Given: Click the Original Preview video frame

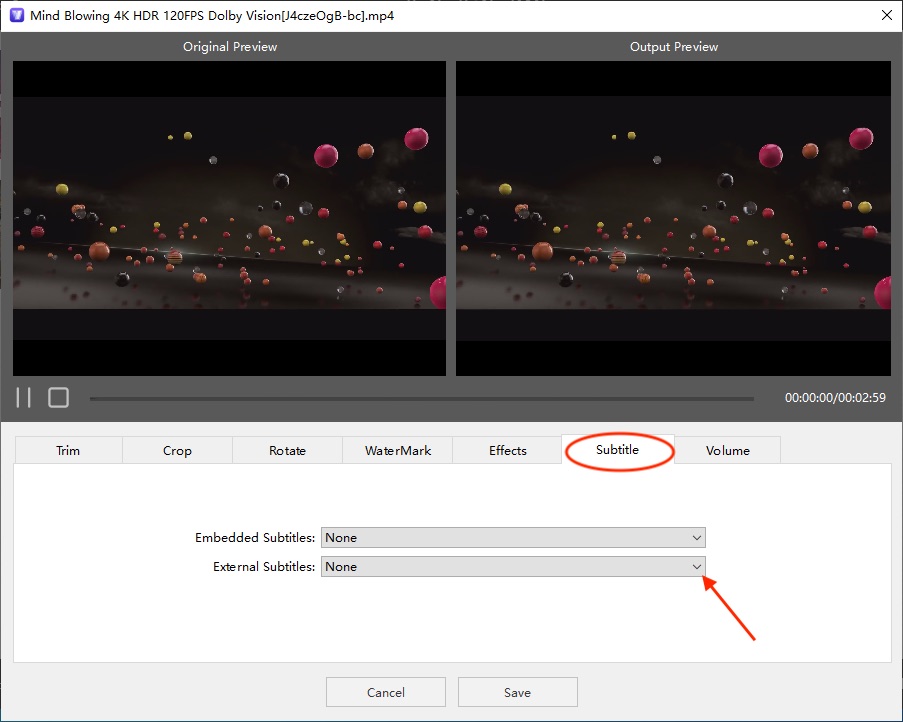Looking at the screenshot, I should click(229, 219).
